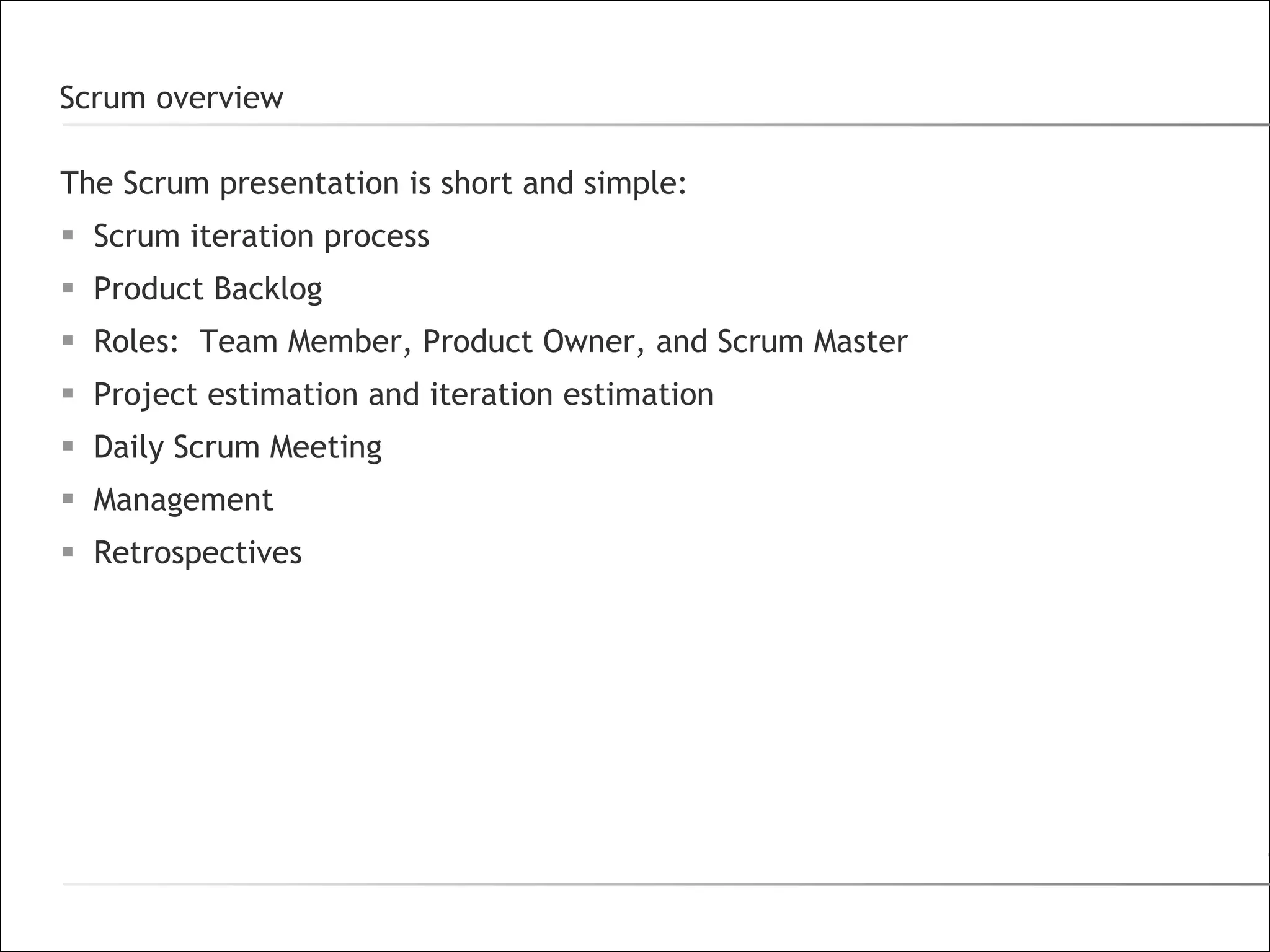Click "Team Member" in the Roles bullet
Screen dimensions: 1270x952
[x=300, y=342]
